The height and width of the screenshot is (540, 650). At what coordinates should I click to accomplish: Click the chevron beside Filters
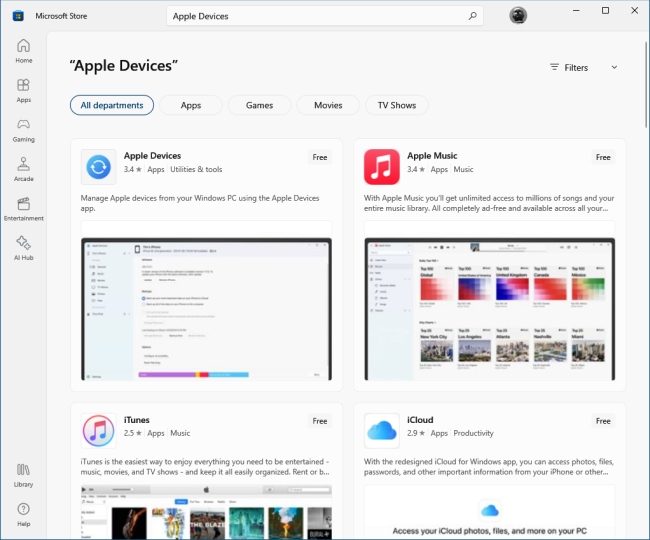614,67
